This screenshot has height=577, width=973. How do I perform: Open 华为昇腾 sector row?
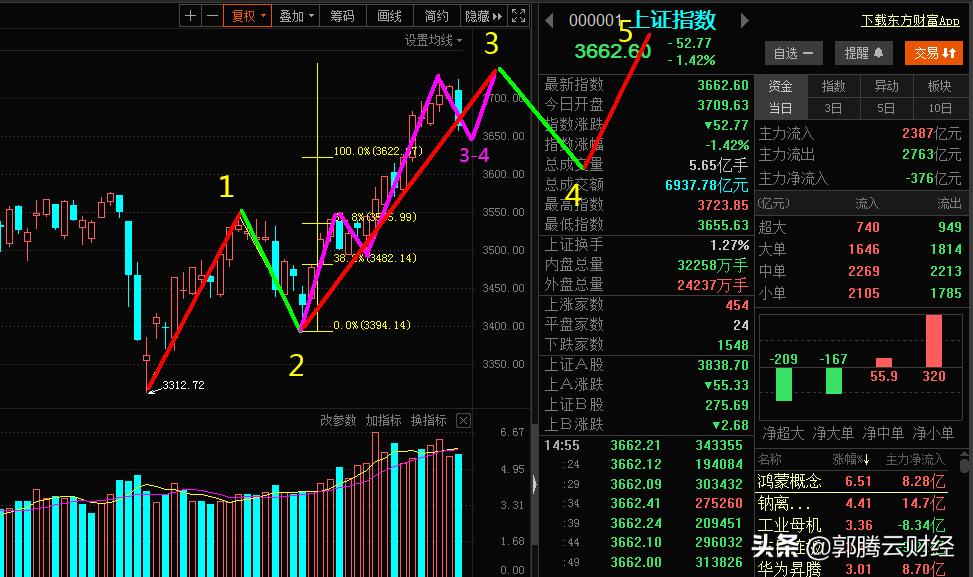click(x=851, y=568)
